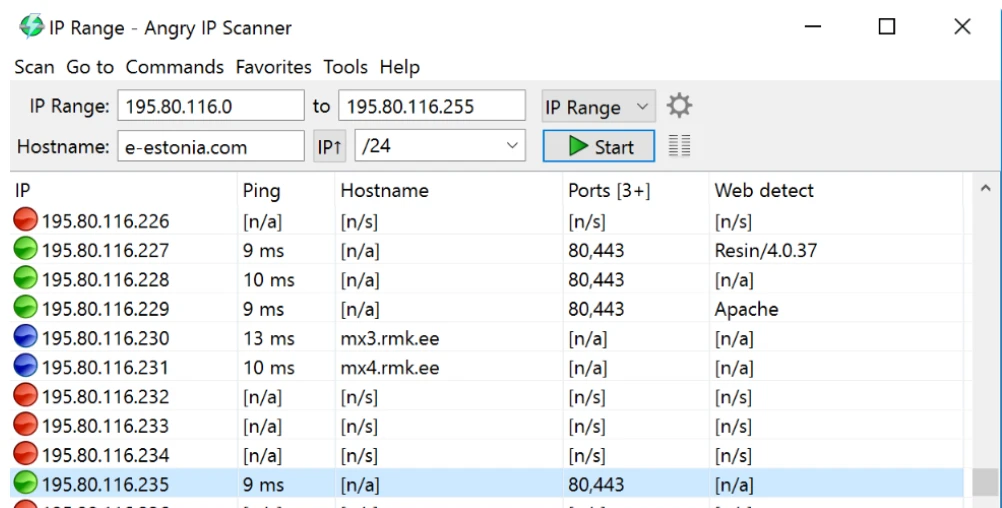Select row 195.80.116.226
1002x508 pixels.
click(487, 221)
